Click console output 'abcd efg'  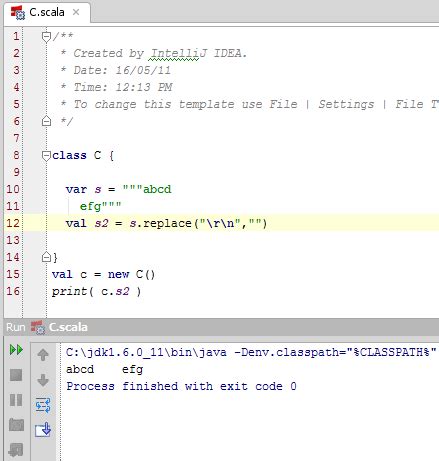click(104, 369)
